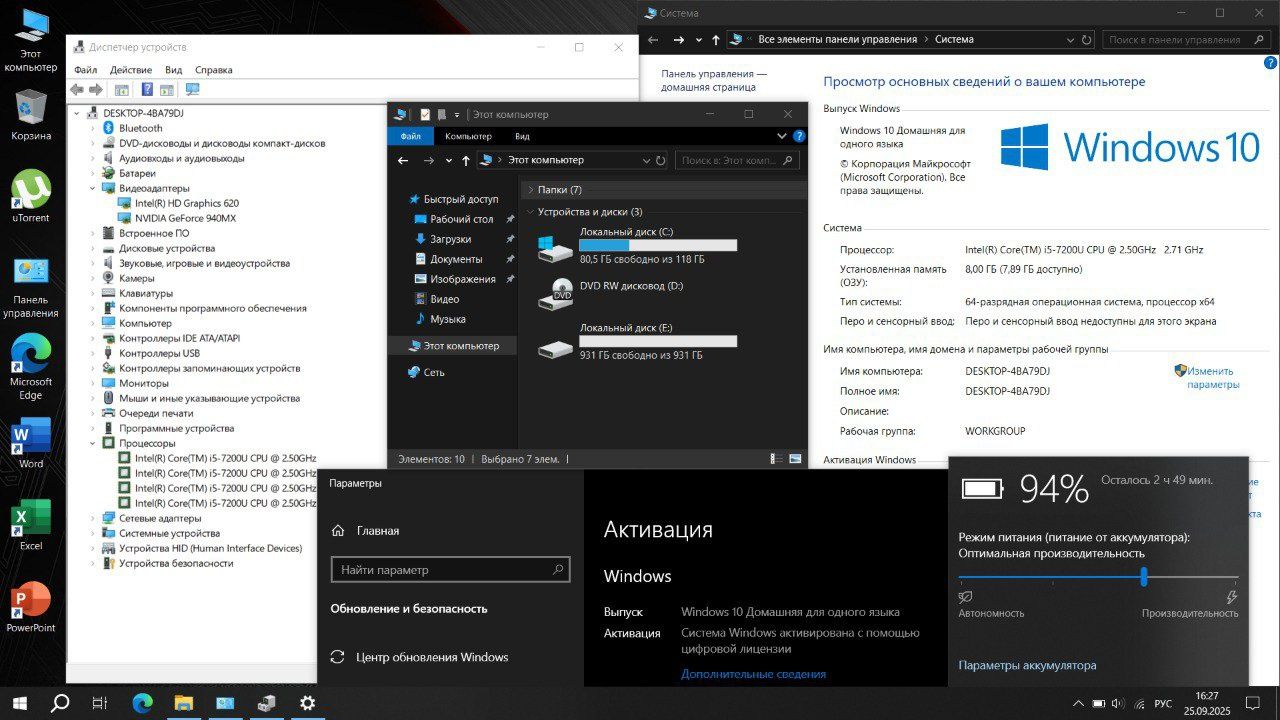The height and width of the screenshot is (720, 1280).
Task: Open Компьютер tab in Explorer ribbon
Action: click(x=468, y=136)
